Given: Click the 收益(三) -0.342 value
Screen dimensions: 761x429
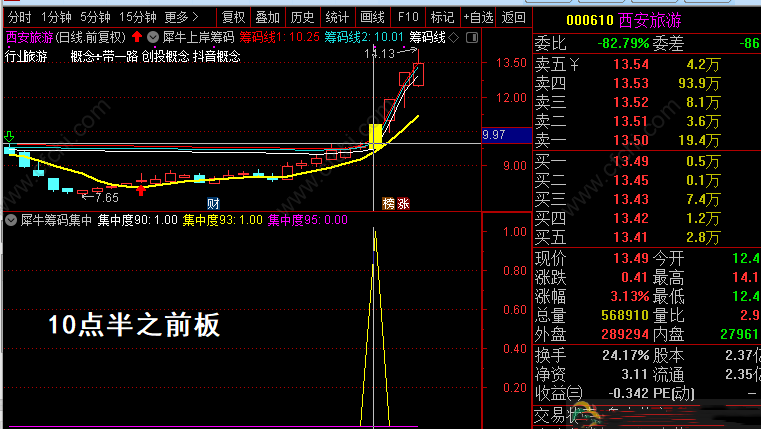Looking at the screenshot, I should click(629, 394).
